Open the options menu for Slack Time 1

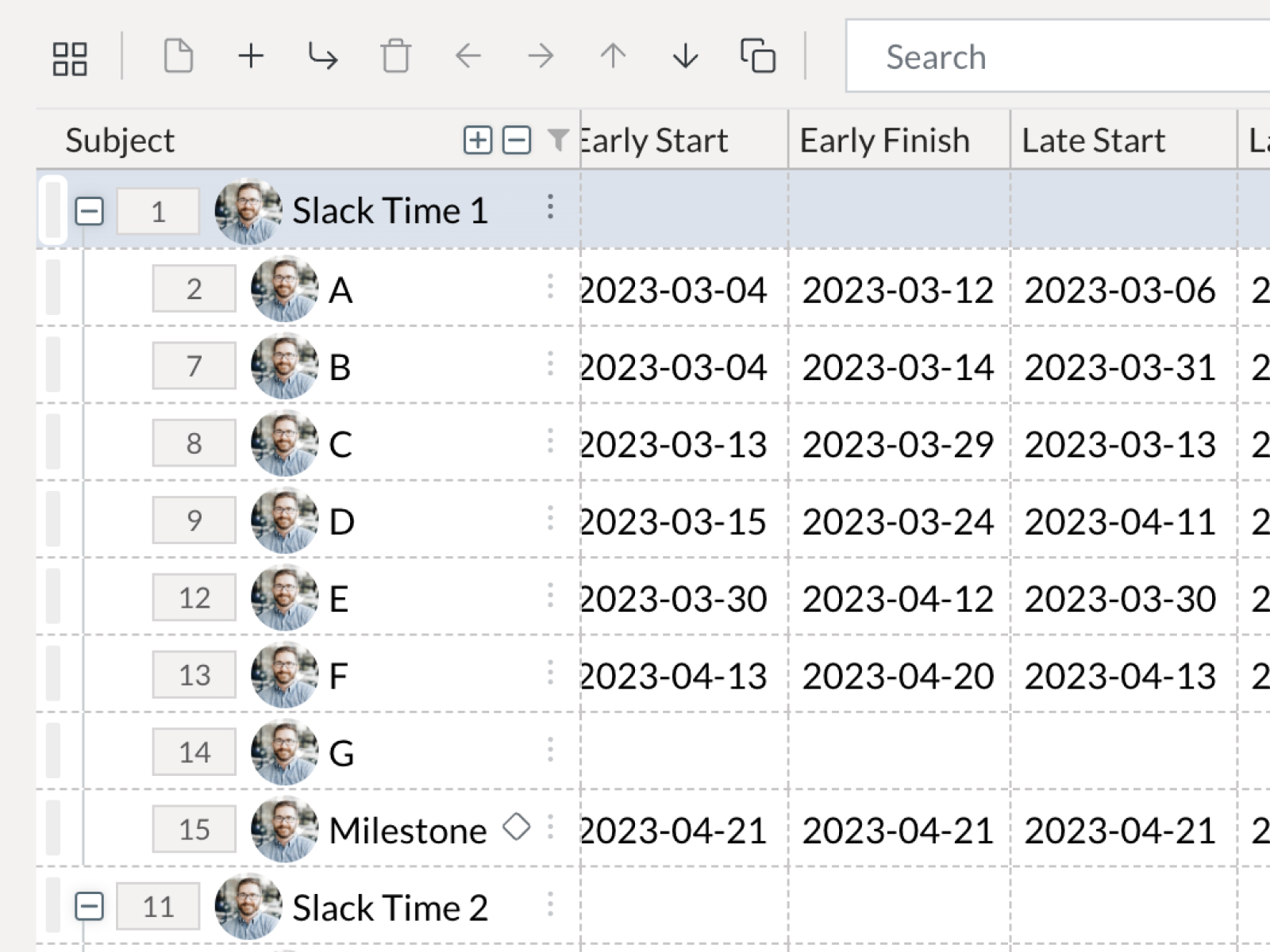pyautogui.click(x=550, y=208)
